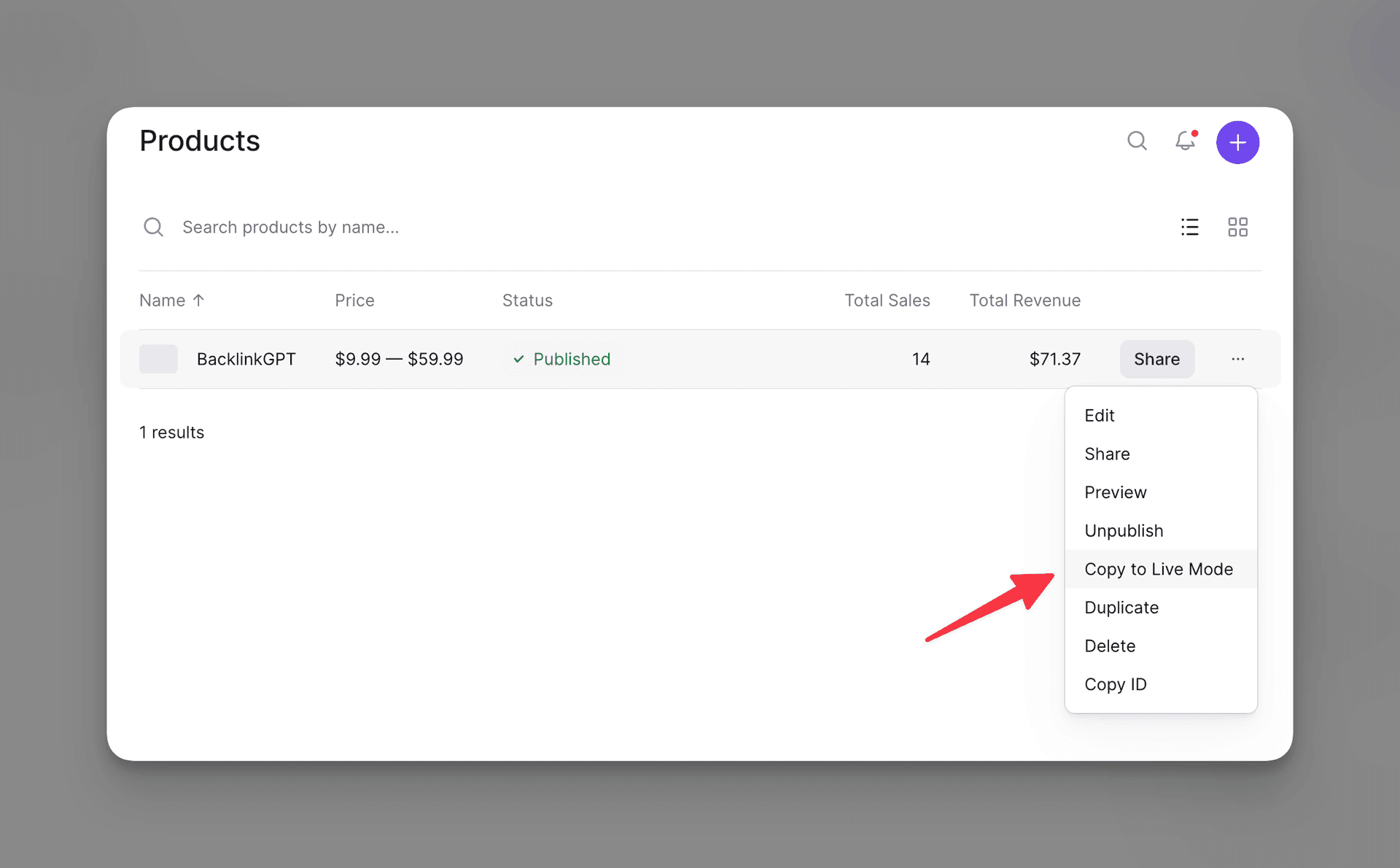Toggle to grid view layout
This screenshot has width=1400, height=868.
point(1237,227)
